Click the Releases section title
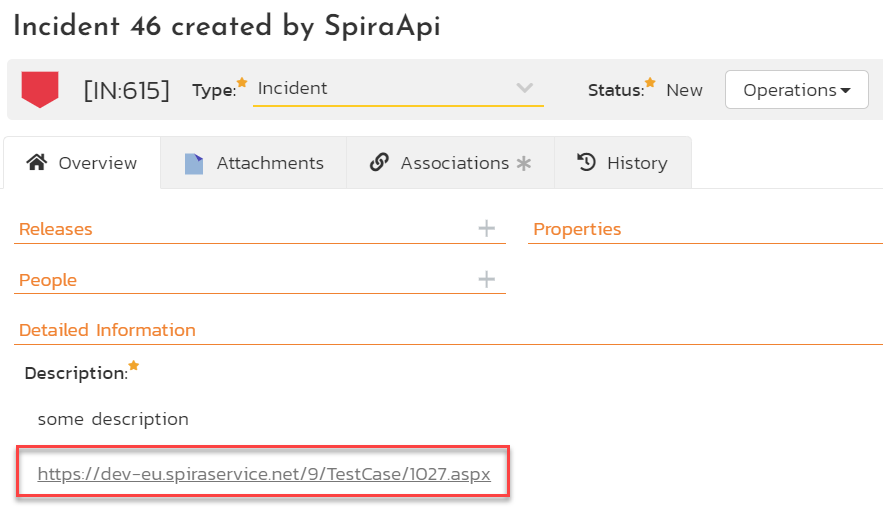883x516 pixels. pos(55,229)
